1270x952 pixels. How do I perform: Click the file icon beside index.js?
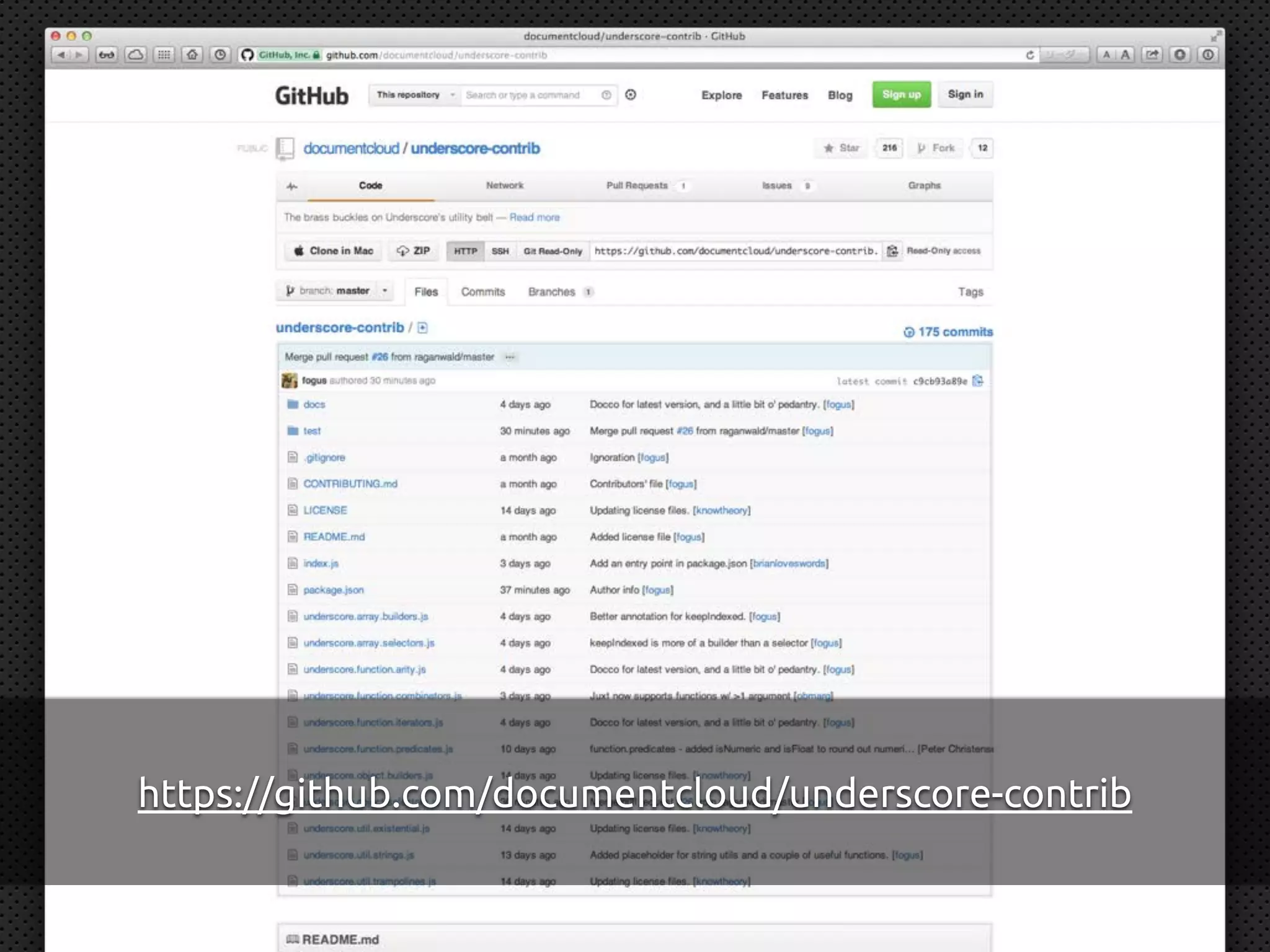[293, 563]
